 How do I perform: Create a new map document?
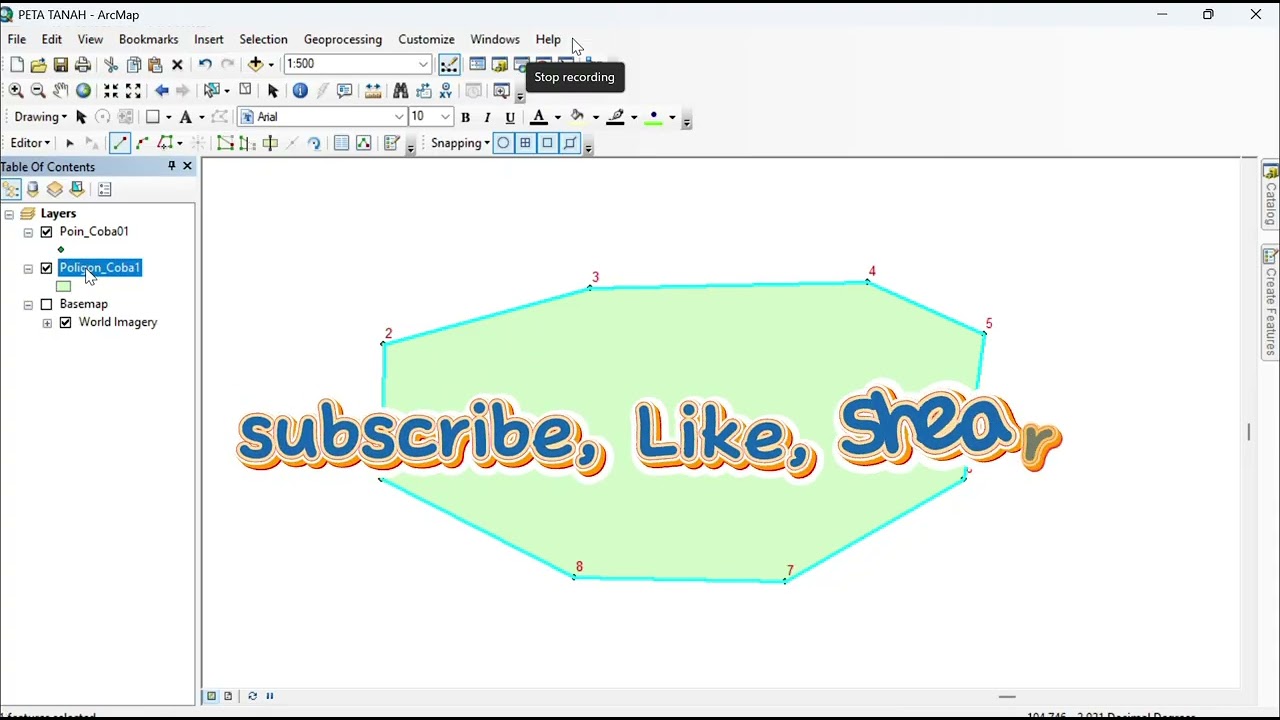point(17,65)
